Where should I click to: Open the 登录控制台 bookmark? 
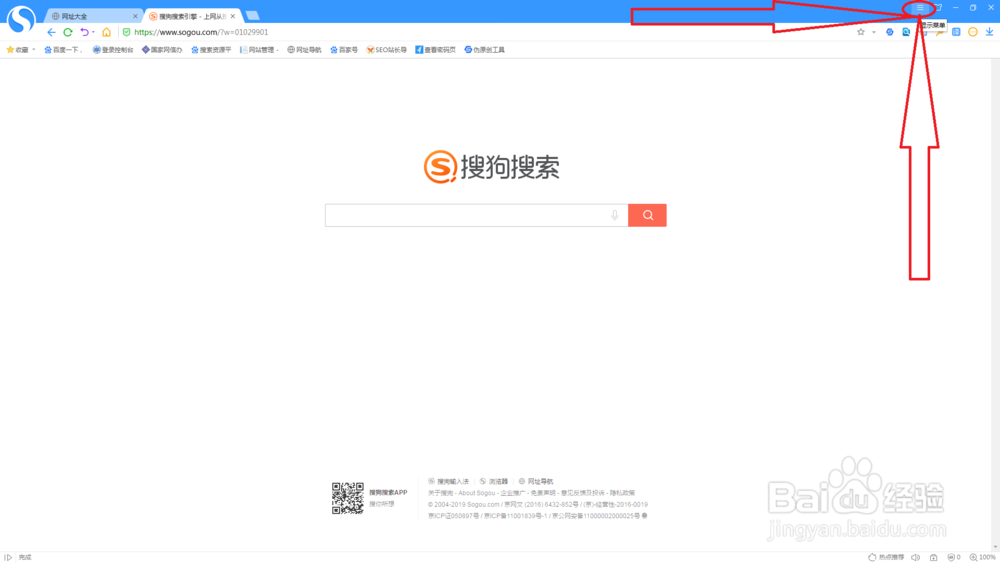pos(113,50)
